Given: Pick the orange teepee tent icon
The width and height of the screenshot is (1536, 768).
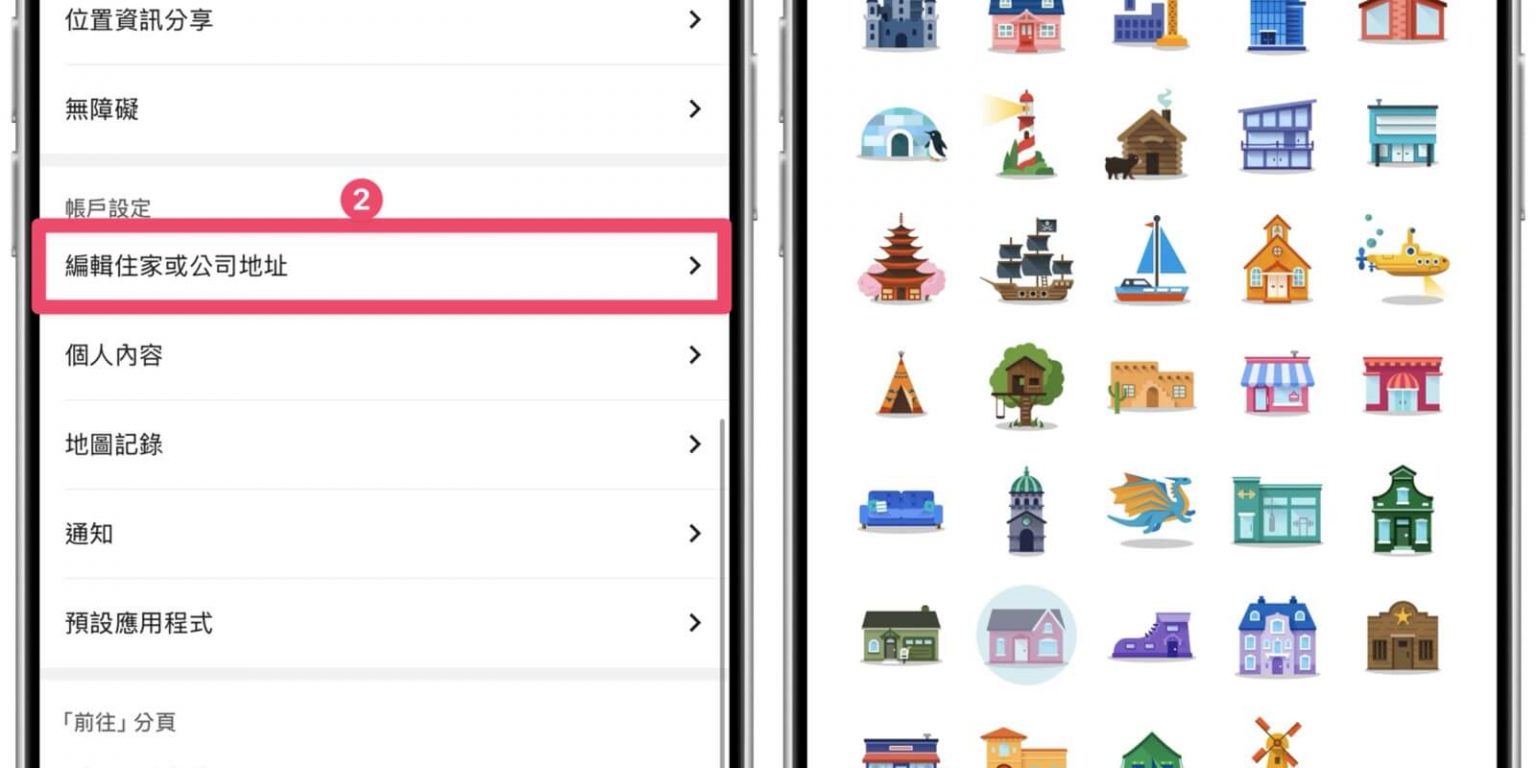Looking at the screenshot, I should [x=901, y=384].
